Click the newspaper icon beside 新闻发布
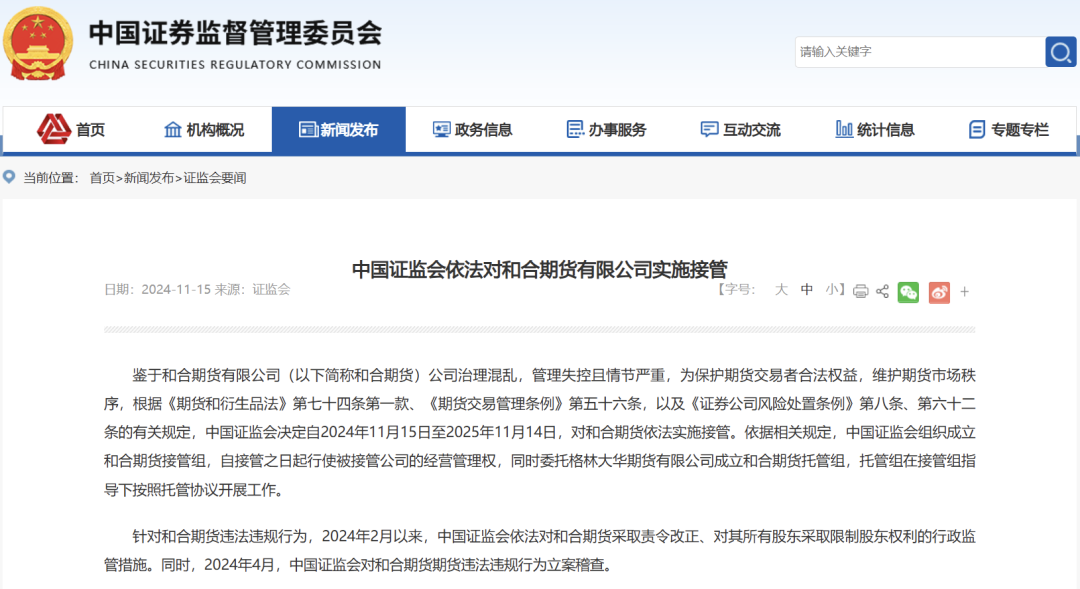Image resolution: width=1080 pixels, height=589 pixels. pyautogui.click(x=308, y=130)
